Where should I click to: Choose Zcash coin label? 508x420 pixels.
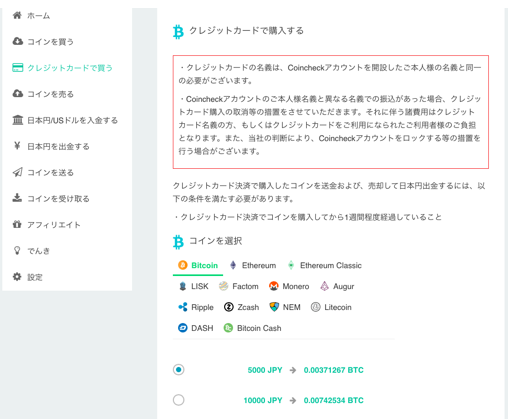pos(248,307)
